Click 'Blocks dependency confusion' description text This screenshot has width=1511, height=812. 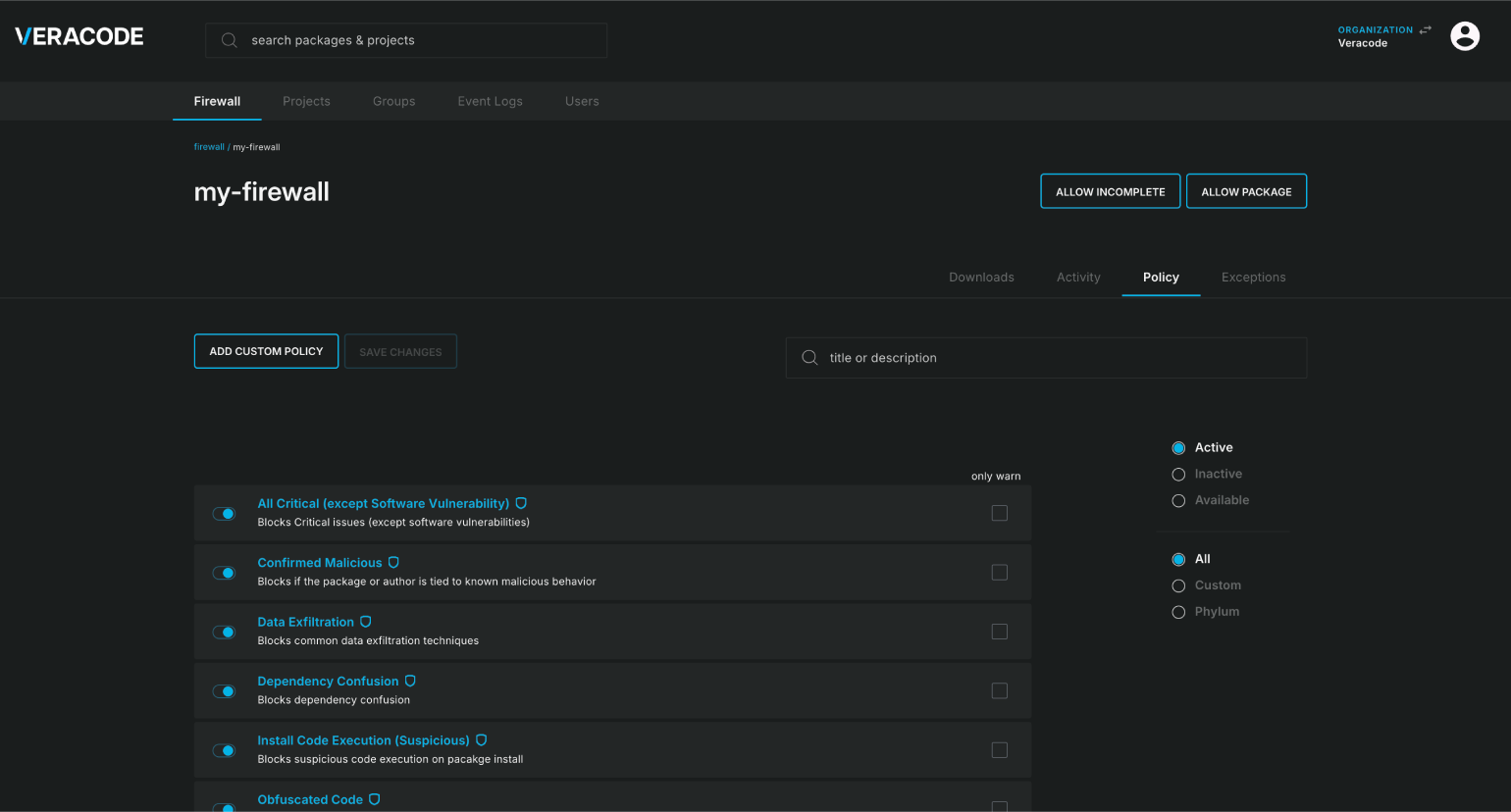(334, 700)
